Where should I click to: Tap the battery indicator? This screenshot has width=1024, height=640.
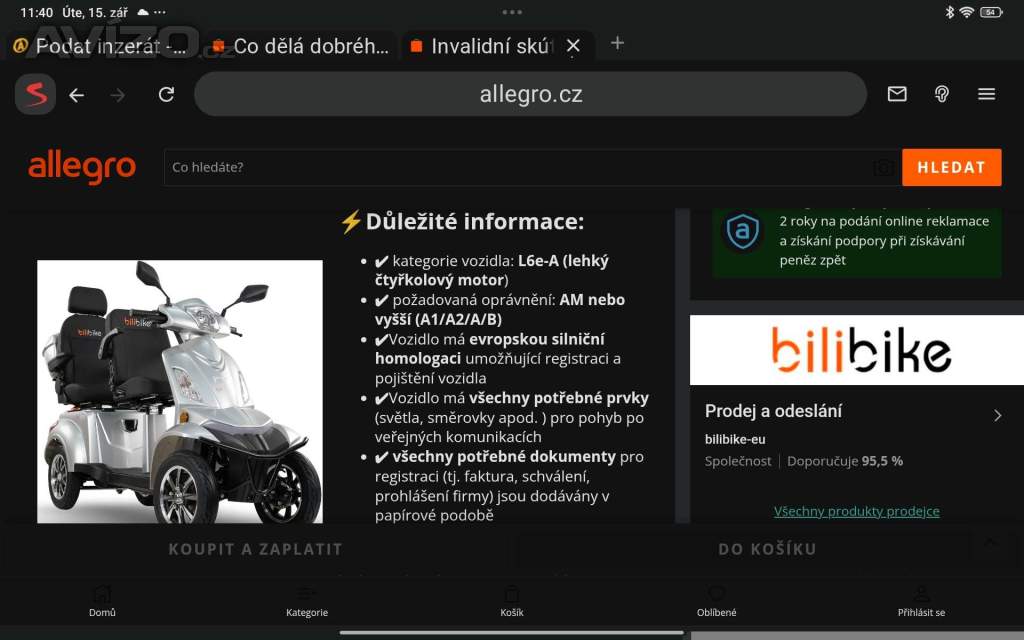pos(991,12)
